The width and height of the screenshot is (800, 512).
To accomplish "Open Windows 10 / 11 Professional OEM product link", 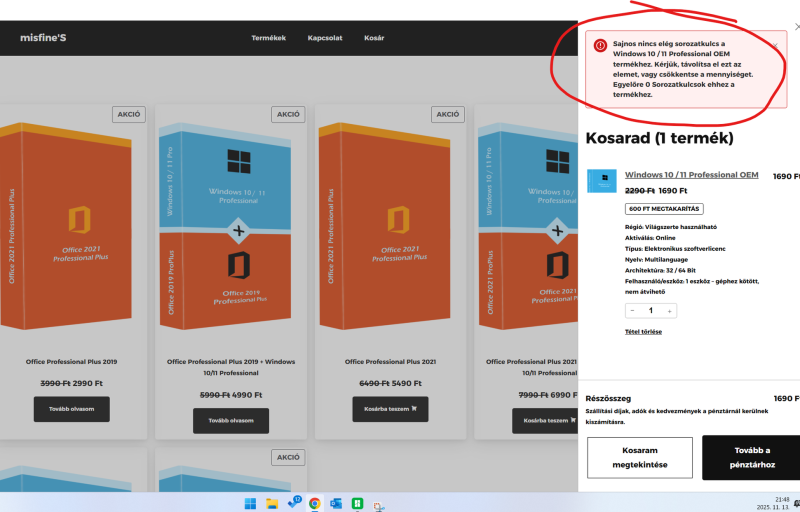I will coord(691,175).
